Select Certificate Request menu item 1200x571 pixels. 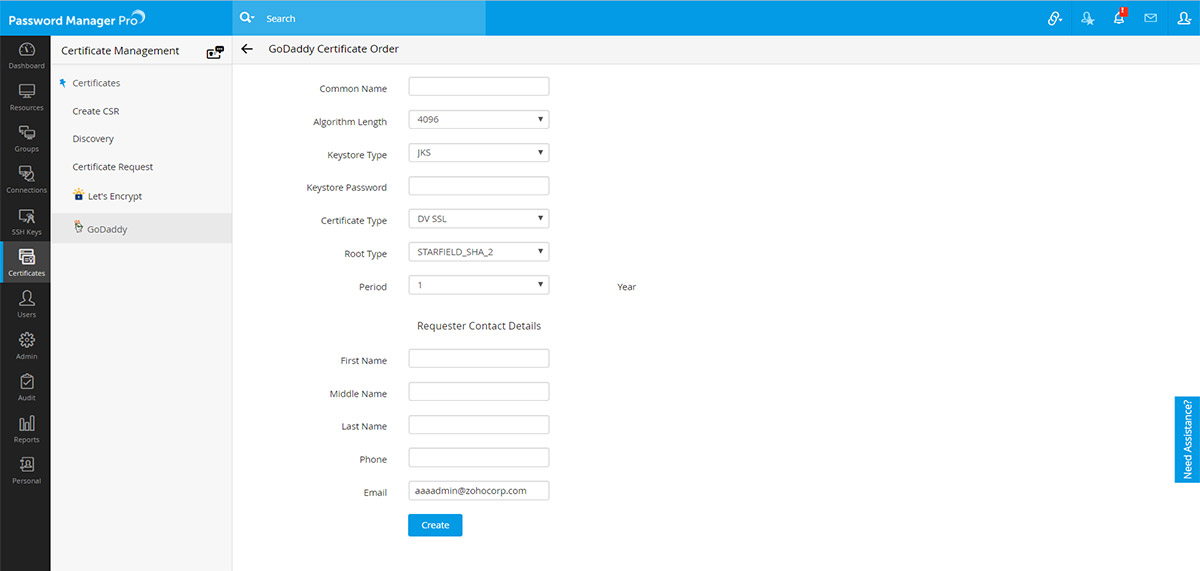click(113, 167)
